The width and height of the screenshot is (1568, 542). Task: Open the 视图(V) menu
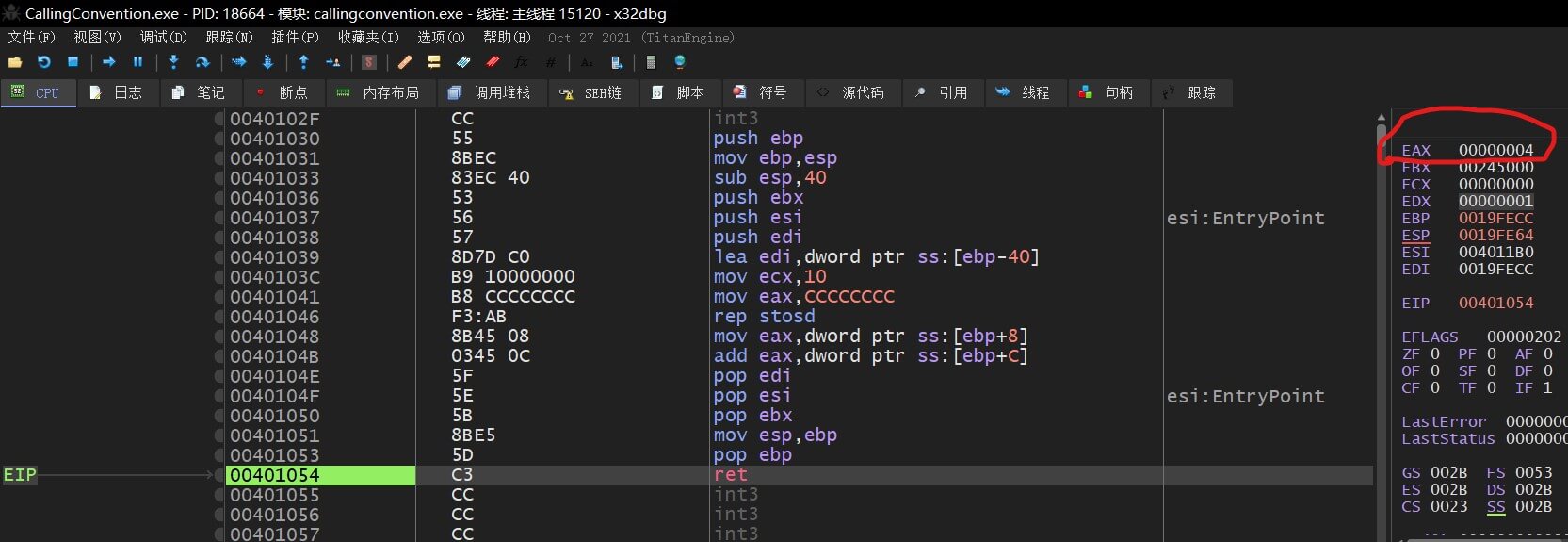98,38
